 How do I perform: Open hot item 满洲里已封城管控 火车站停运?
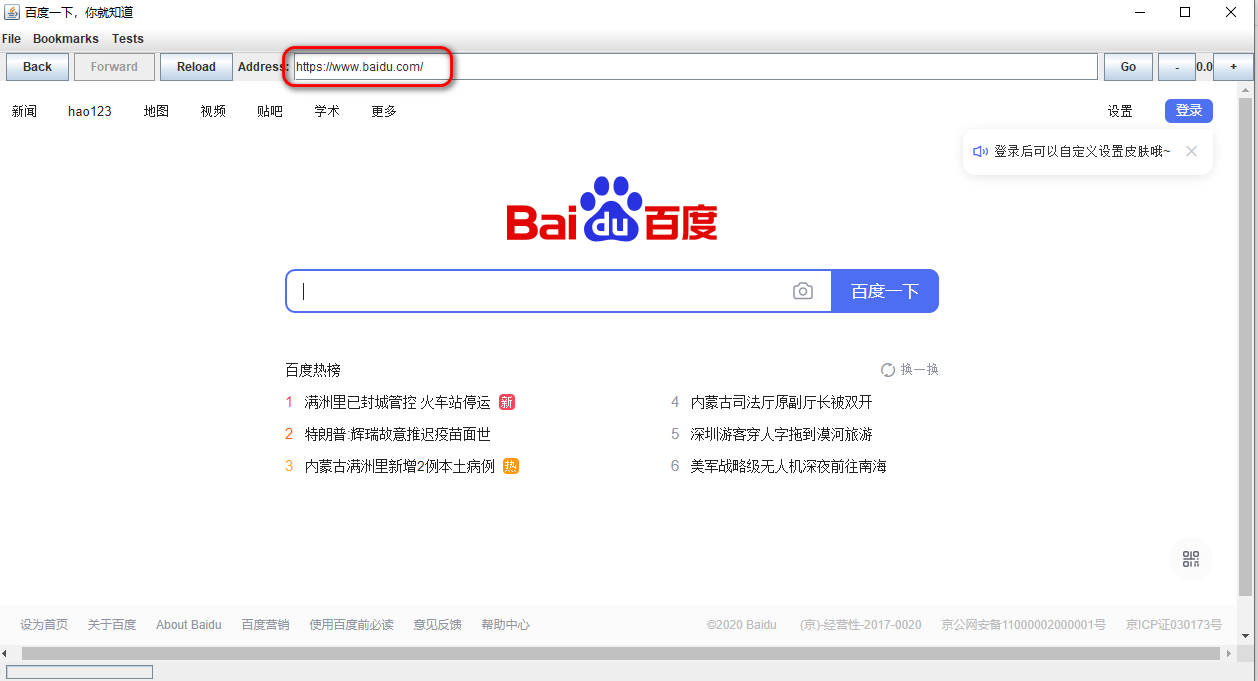pos(398,402)
